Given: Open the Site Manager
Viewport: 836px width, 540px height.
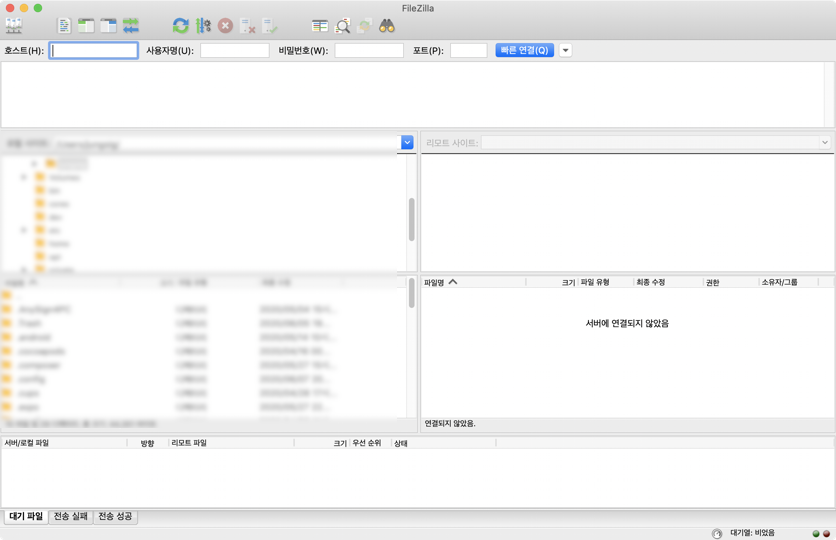Looking at the screenshot, I should 14,26.
